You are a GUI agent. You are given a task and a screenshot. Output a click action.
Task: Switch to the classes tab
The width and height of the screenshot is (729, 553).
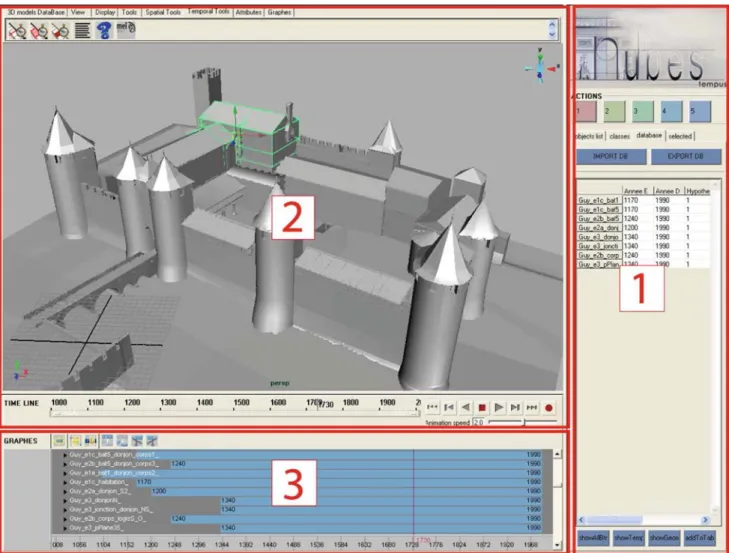(619, 136)
